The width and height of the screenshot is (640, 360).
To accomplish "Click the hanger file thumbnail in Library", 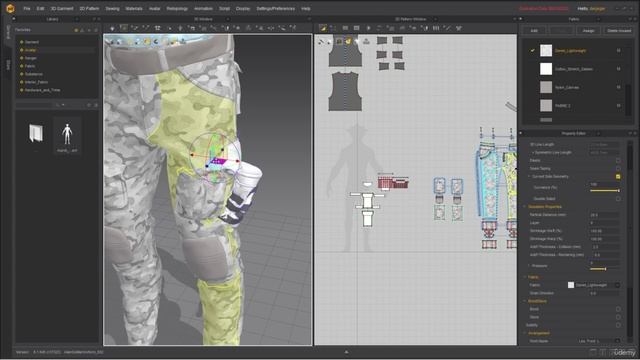I will click(36, 133).
